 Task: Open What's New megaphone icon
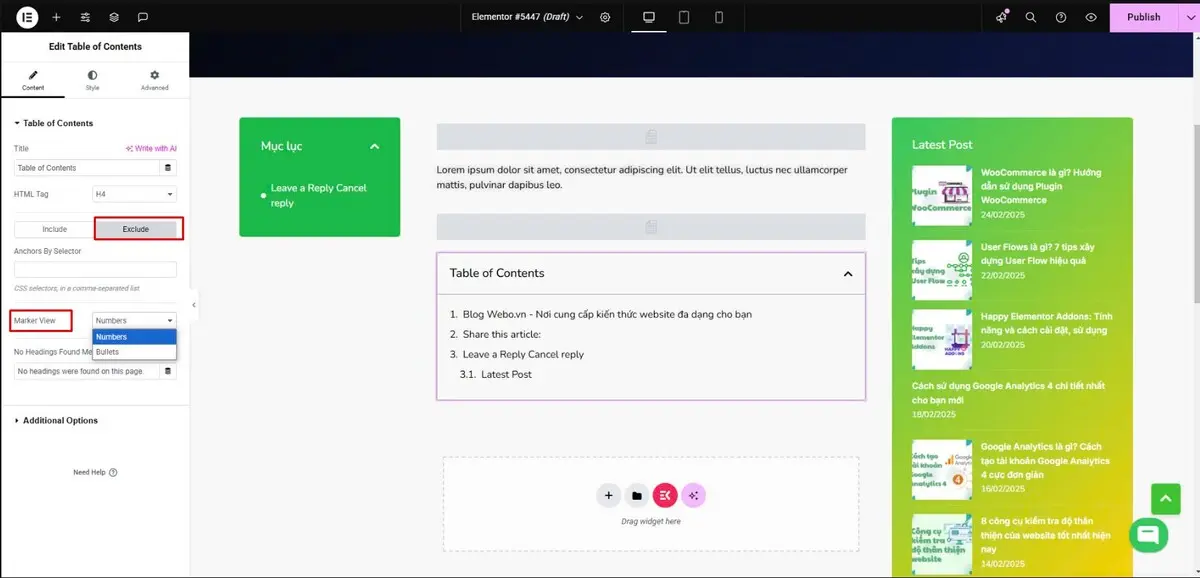[1002, 17]
